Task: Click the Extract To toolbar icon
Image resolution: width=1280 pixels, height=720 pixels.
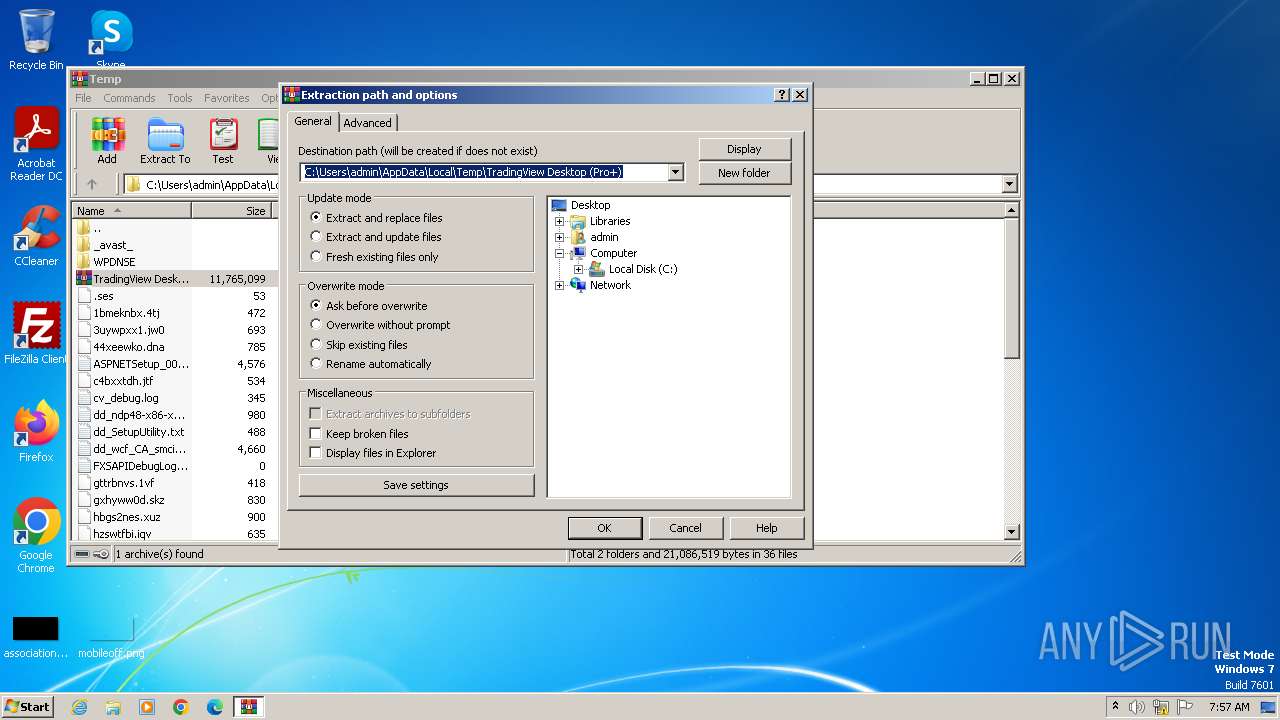Action: click(165, 141)
